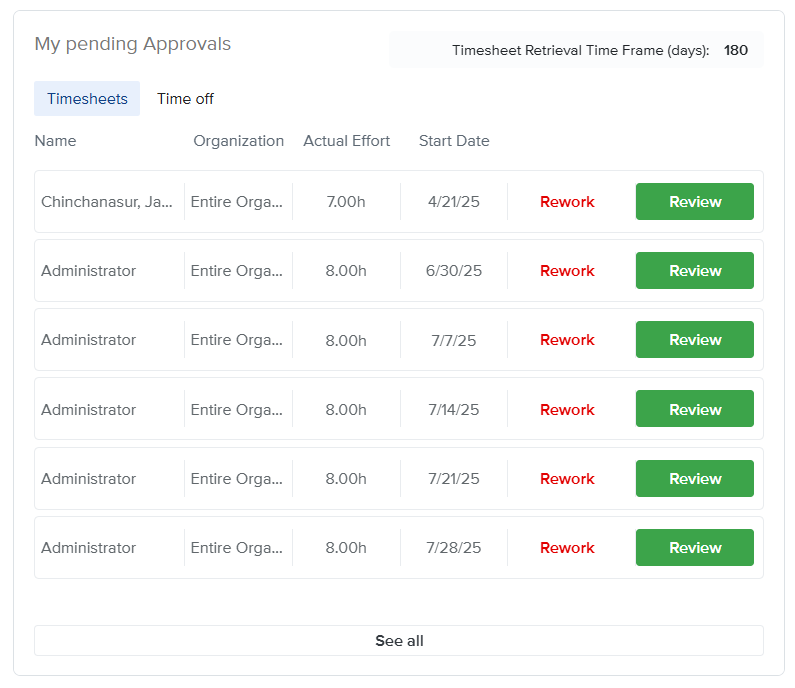Screen dimensions: 795x688
Task: Click Rework on the 6/30/25 timesheet
Action: [567, 271]
